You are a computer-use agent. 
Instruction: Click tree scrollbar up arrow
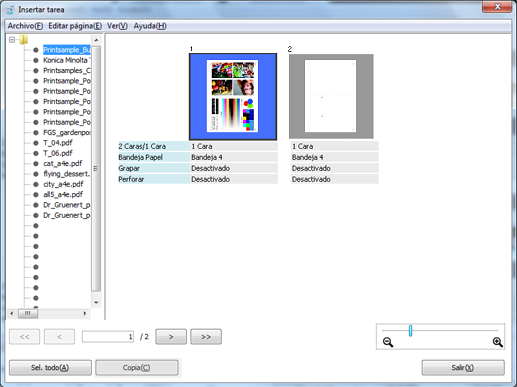(x=96, y=40)
